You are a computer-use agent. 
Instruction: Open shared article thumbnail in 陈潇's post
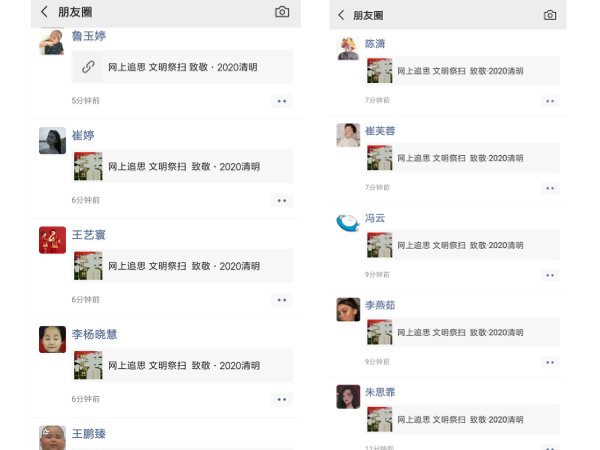tap(379, 72)
